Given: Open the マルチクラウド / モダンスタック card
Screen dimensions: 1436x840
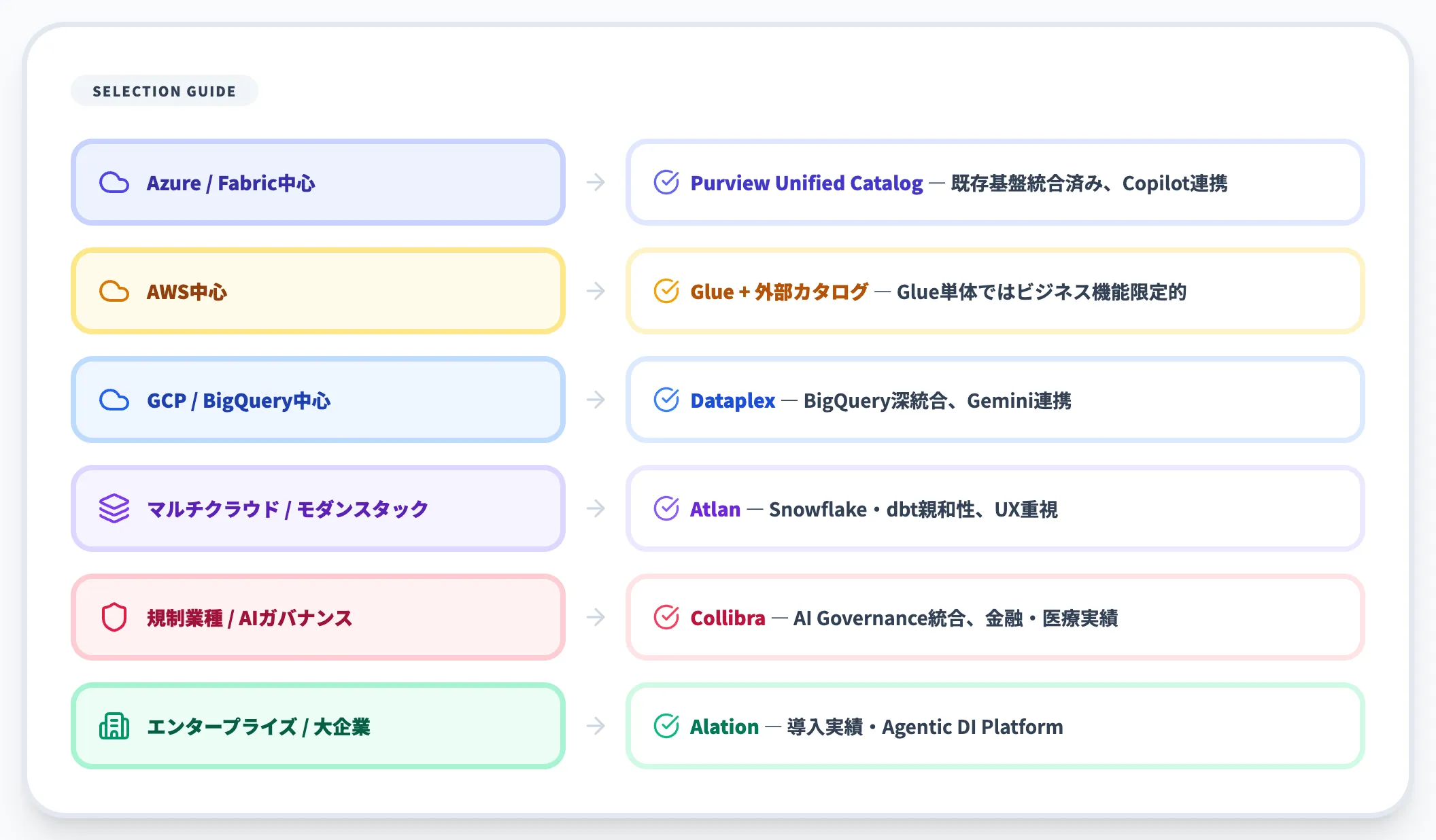Looking at the screenshot, I should coord(318,508).
